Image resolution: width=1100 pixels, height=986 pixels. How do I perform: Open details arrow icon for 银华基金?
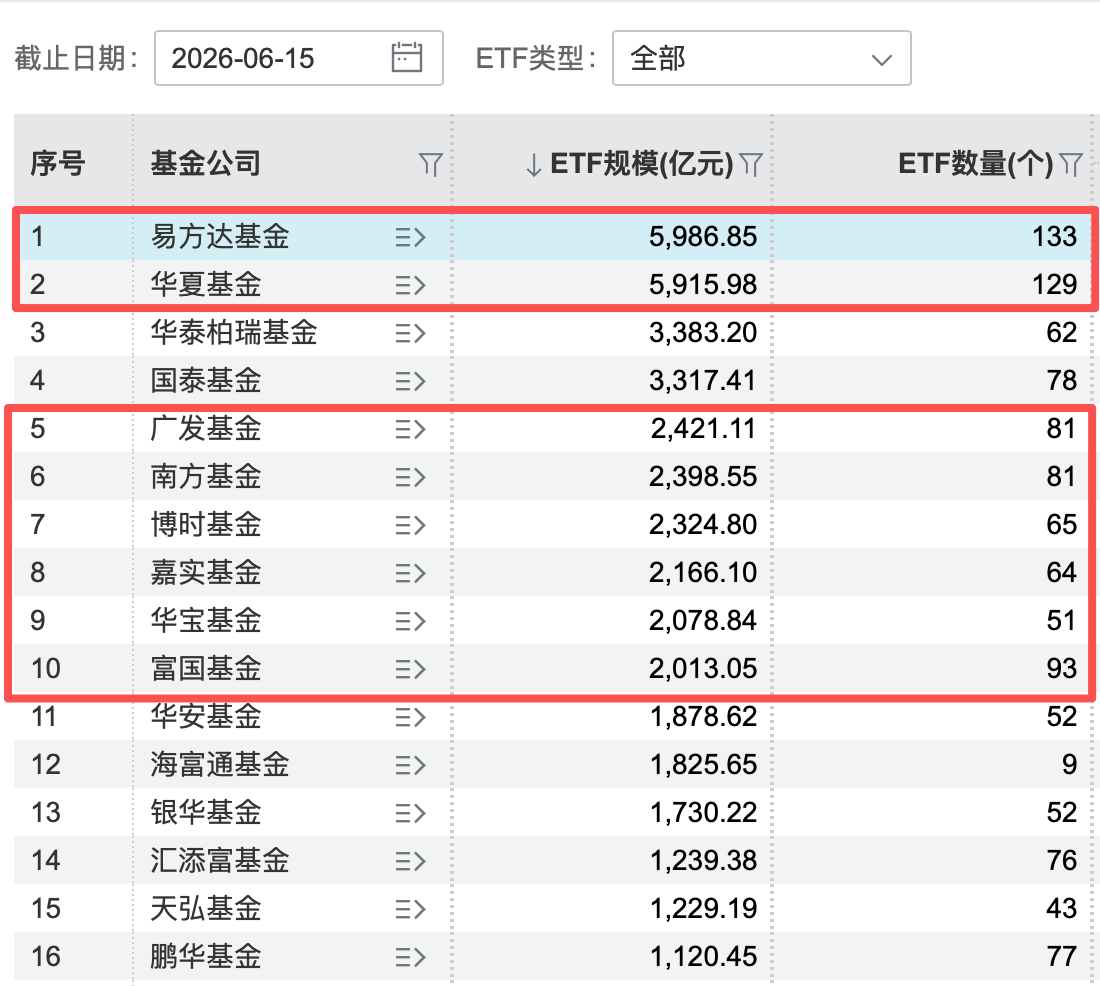click(x=410, y=813)
